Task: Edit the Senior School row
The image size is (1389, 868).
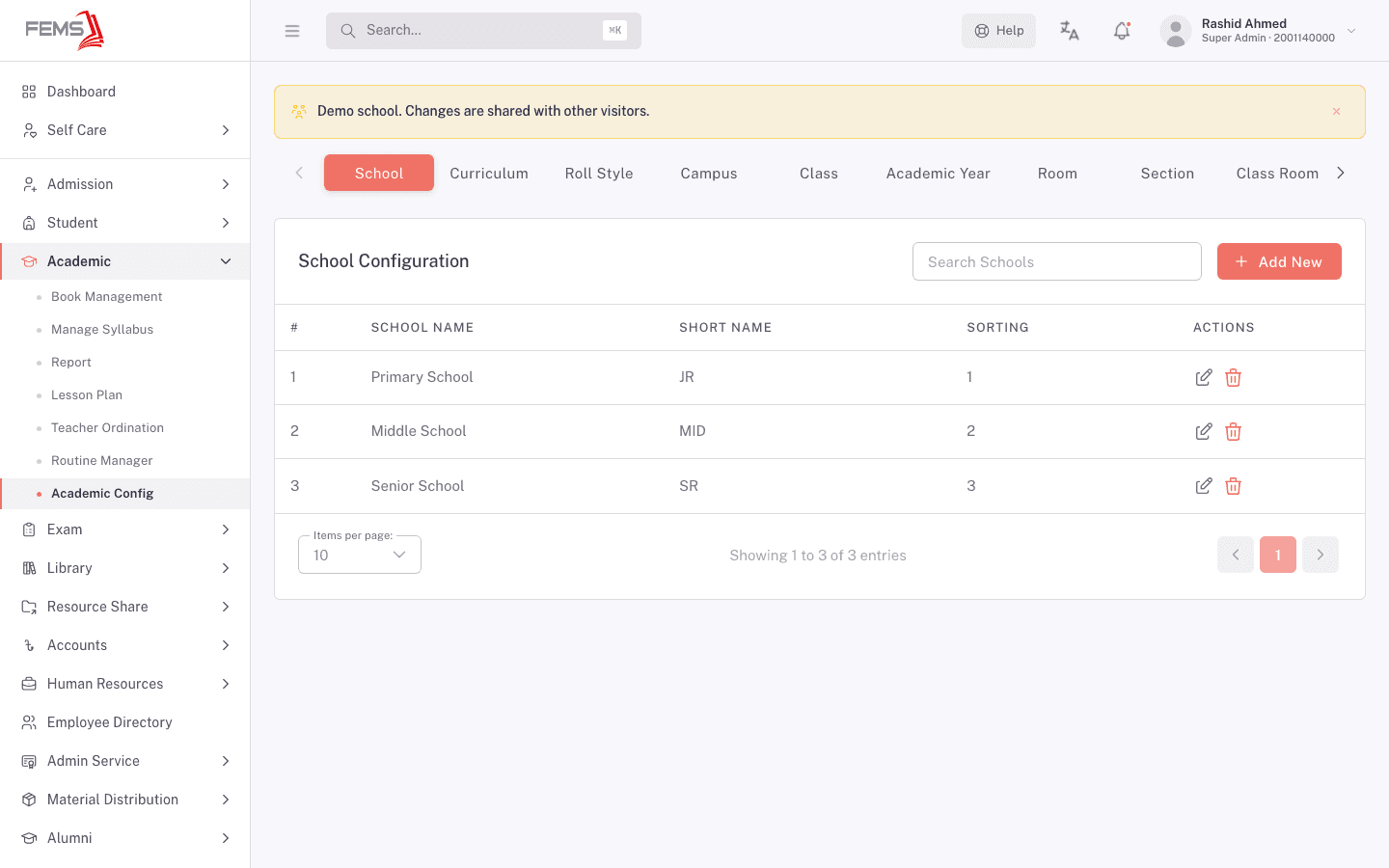Action: pyautogui.click(x=1204, y=486)
